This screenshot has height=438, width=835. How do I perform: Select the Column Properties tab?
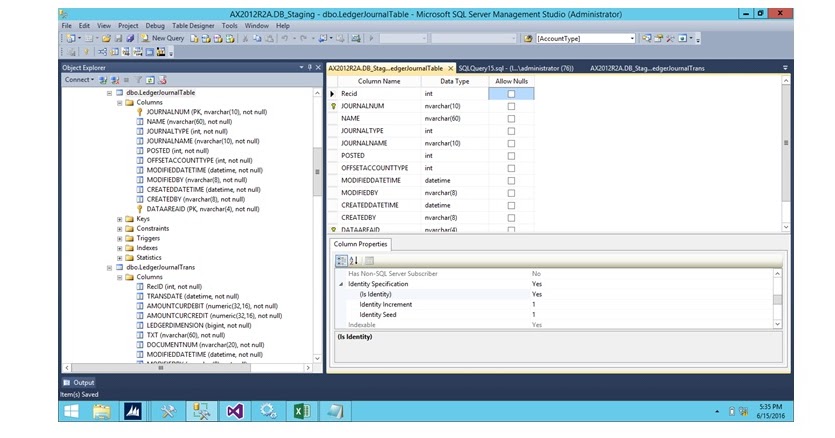(x=361, y=244)
